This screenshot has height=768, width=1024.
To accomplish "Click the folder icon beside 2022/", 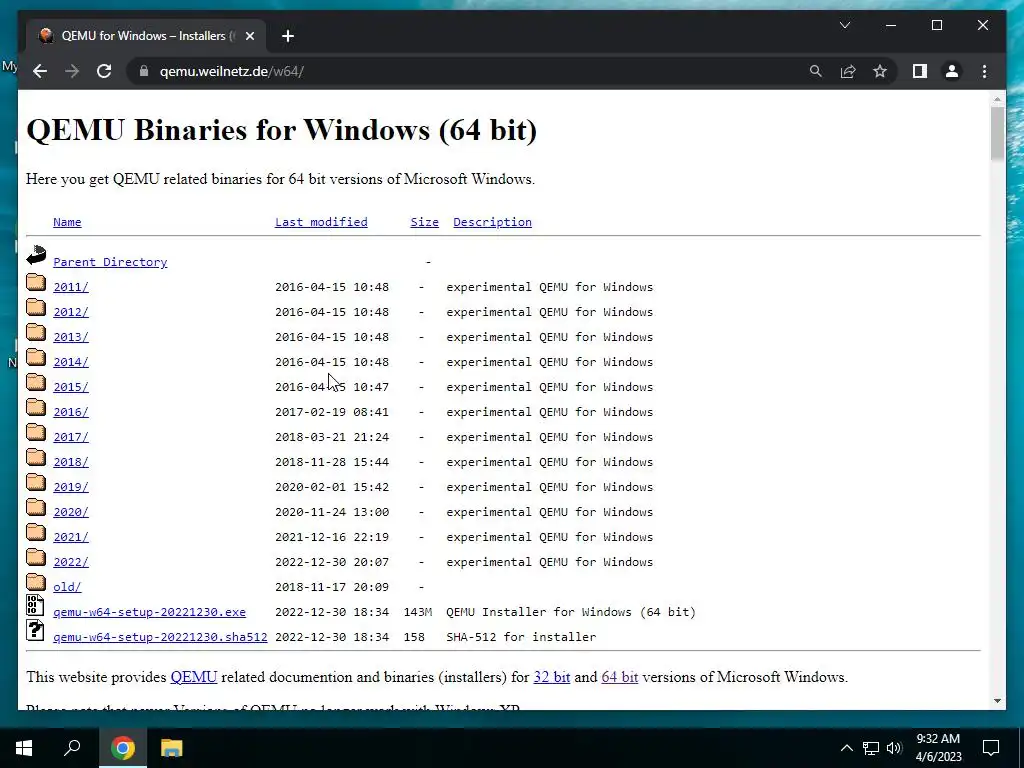I will point(36,558).
